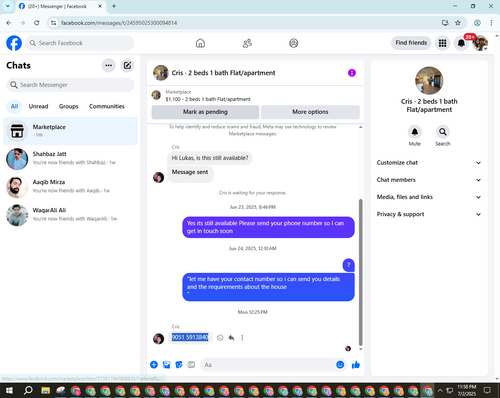Open the Windows Start menu
Screen dimensions: 500x398
9,390
